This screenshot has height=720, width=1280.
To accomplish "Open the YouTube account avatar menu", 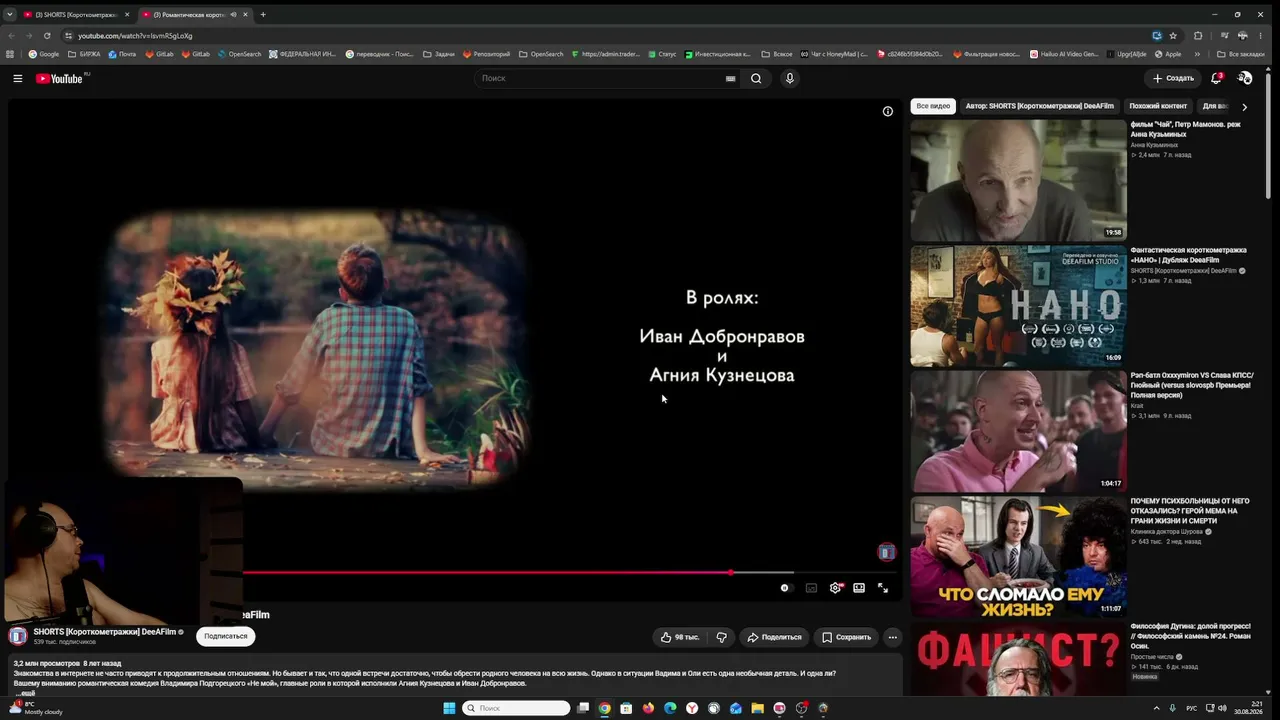I will click(x=1245, y=78).
